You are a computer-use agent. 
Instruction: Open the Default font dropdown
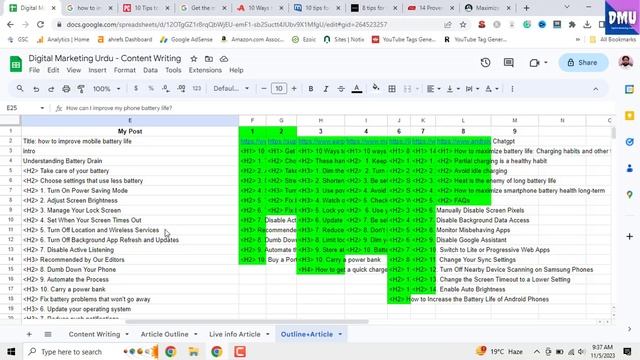(231, 89)
